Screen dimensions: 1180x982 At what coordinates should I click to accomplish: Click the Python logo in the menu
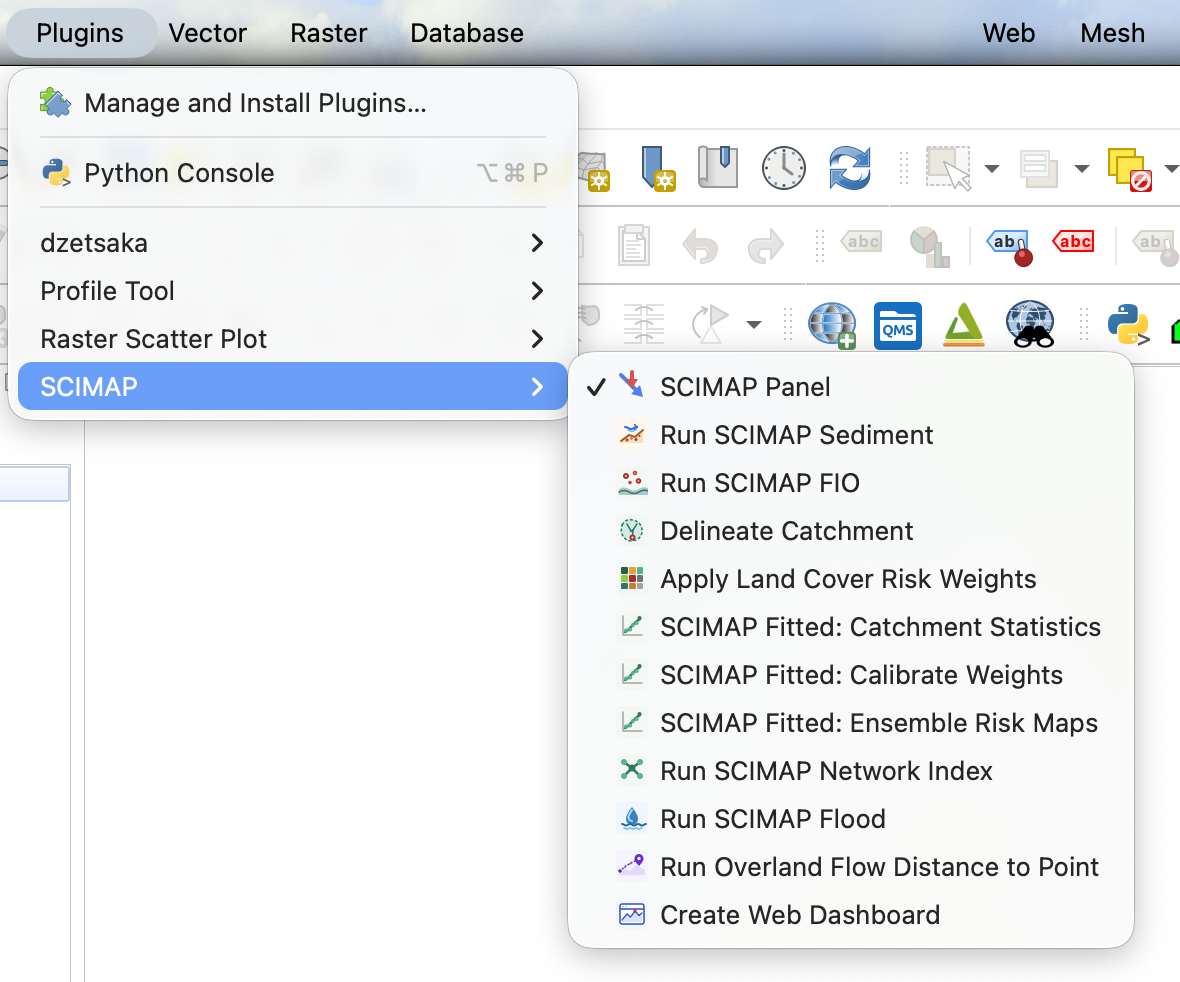coord(56,173)
